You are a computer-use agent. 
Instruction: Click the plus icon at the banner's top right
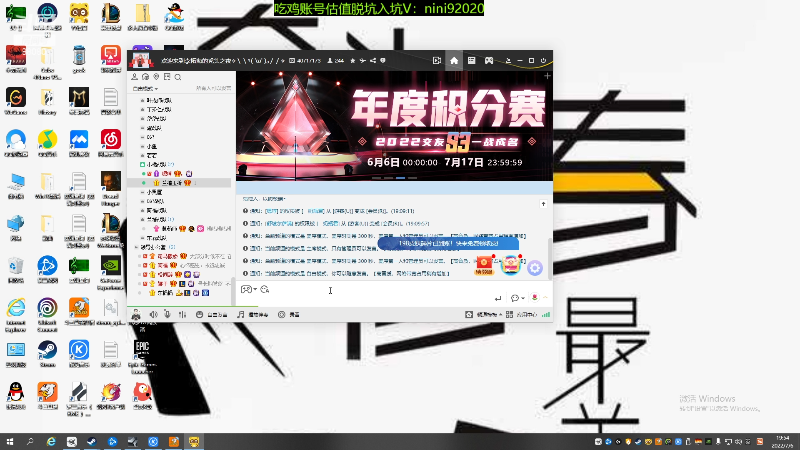click(x=547, y=76)
